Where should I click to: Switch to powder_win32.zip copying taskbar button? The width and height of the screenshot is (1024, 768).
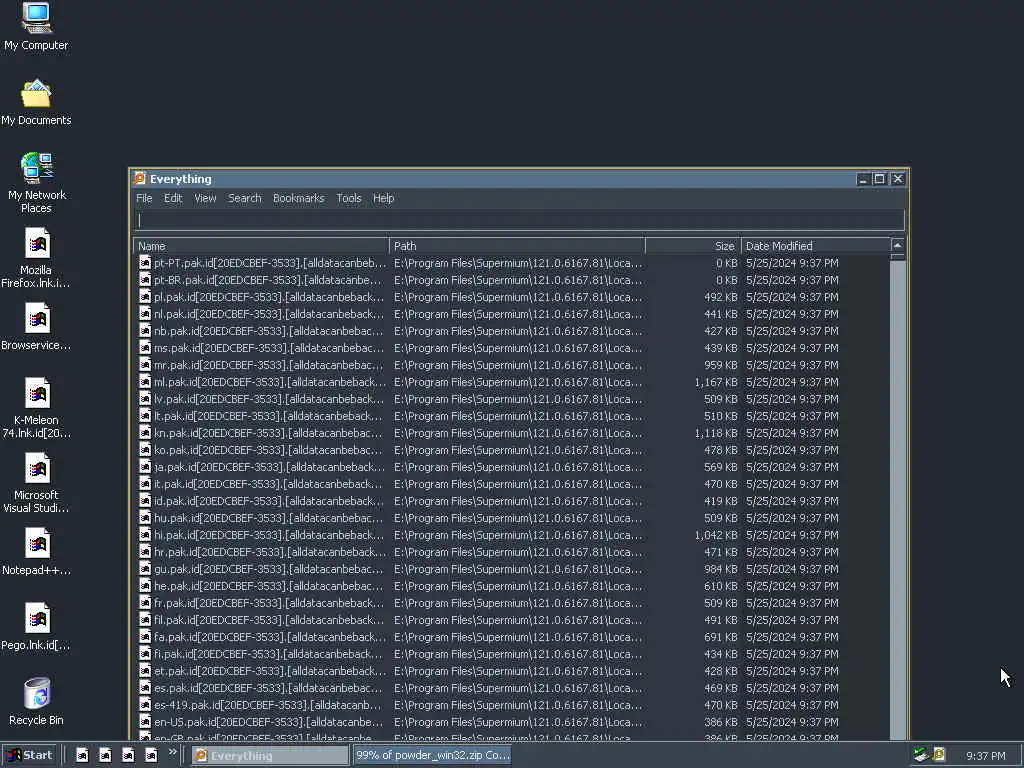pos(432,755)
